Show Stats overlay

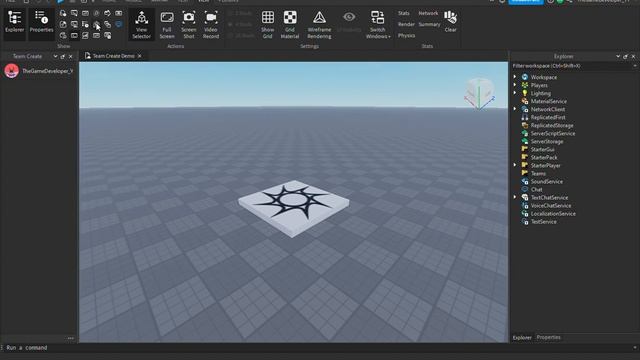pyautogui.click(x=404, y=13)
